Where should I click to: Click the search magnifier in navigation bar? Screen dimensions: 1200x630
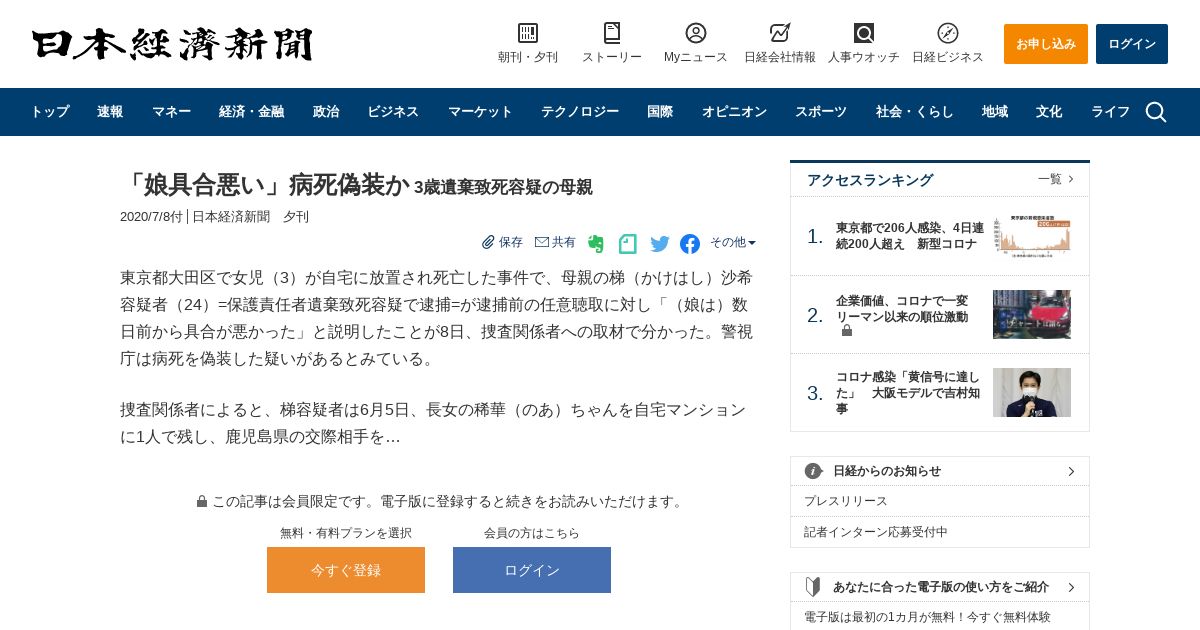(1156, 112)
